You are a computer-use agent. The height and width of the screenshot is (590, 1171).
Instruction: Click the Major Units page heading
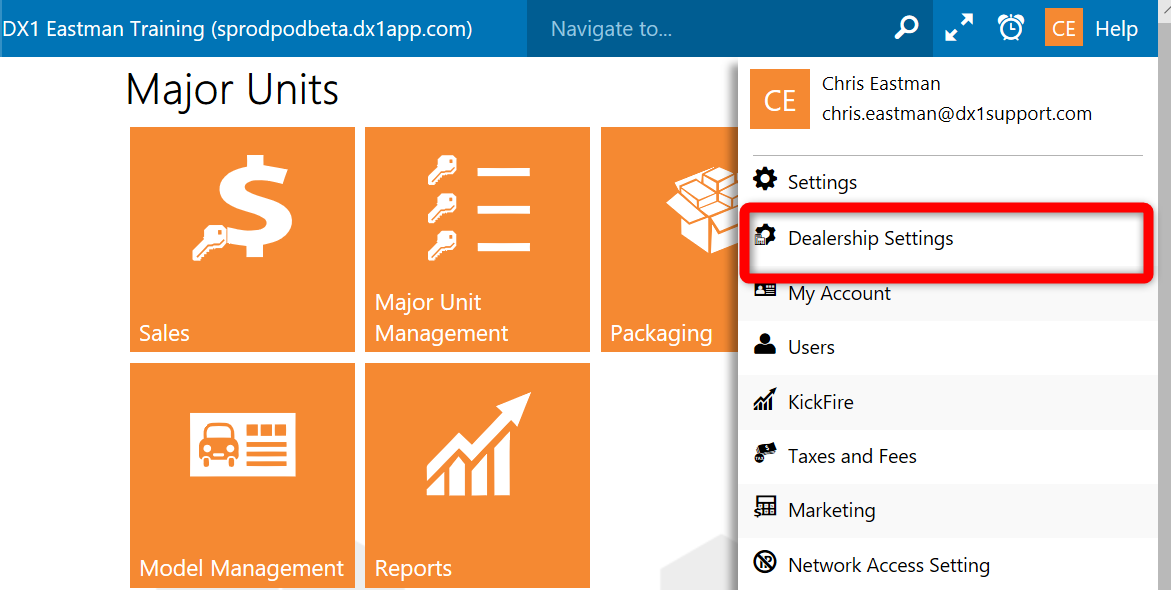[232, 90]
